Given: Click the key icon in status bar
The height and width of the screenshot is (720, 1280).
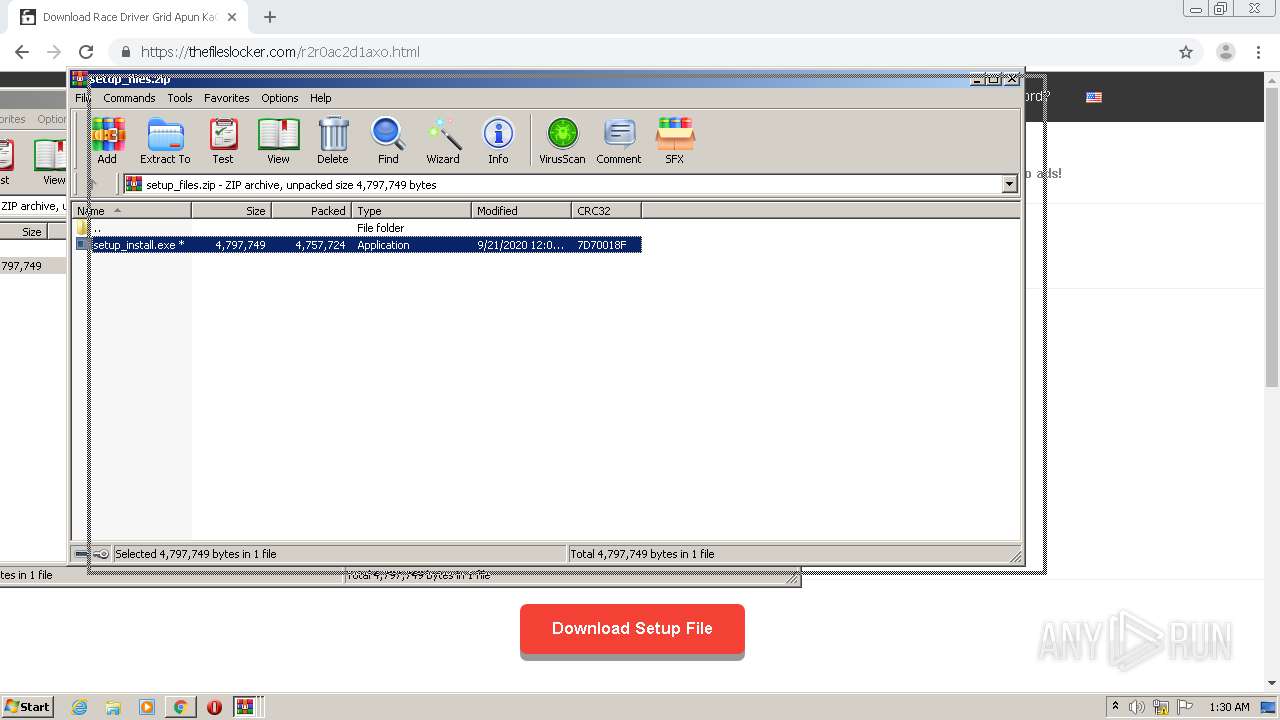Looking at the screenshot, I should click(x=101, y=554).
